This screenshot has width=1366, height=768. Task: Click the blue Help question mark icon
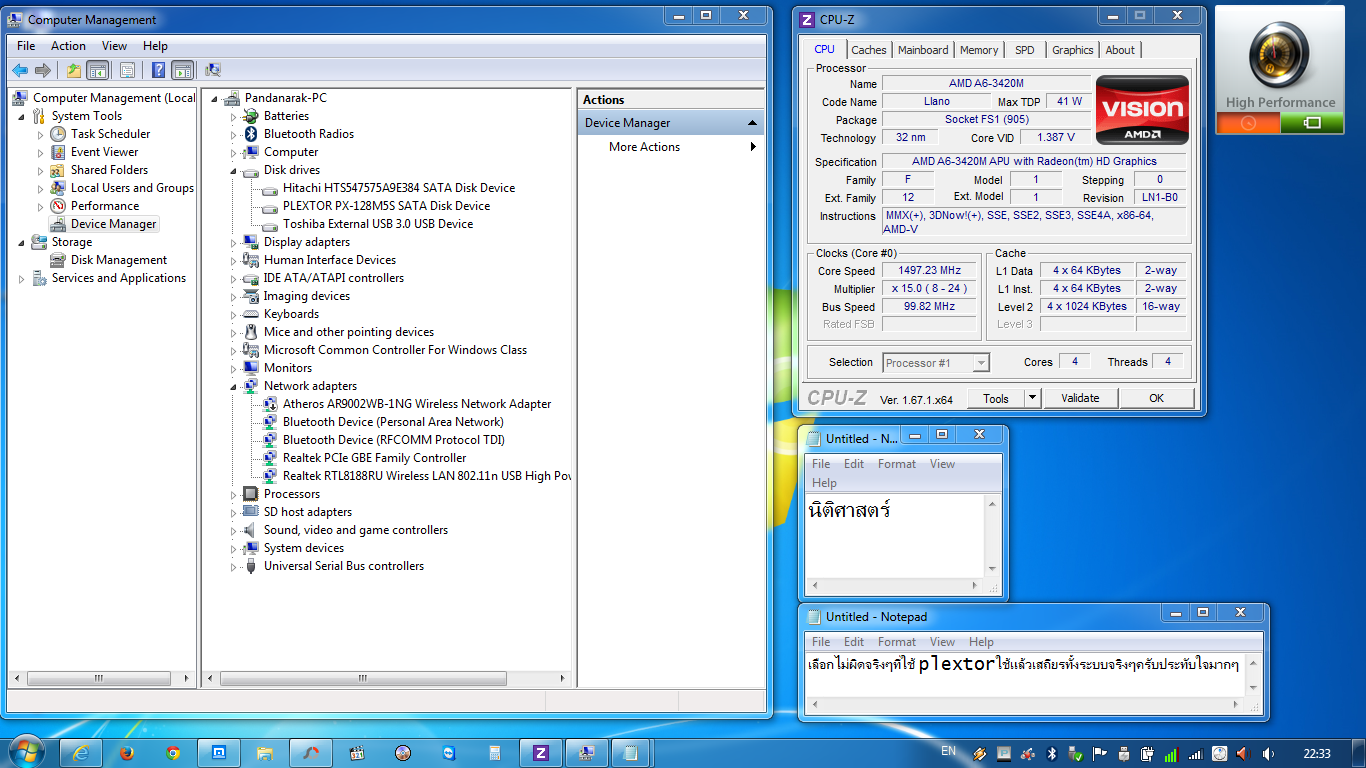pyautogui.click(x=158, y=70)
